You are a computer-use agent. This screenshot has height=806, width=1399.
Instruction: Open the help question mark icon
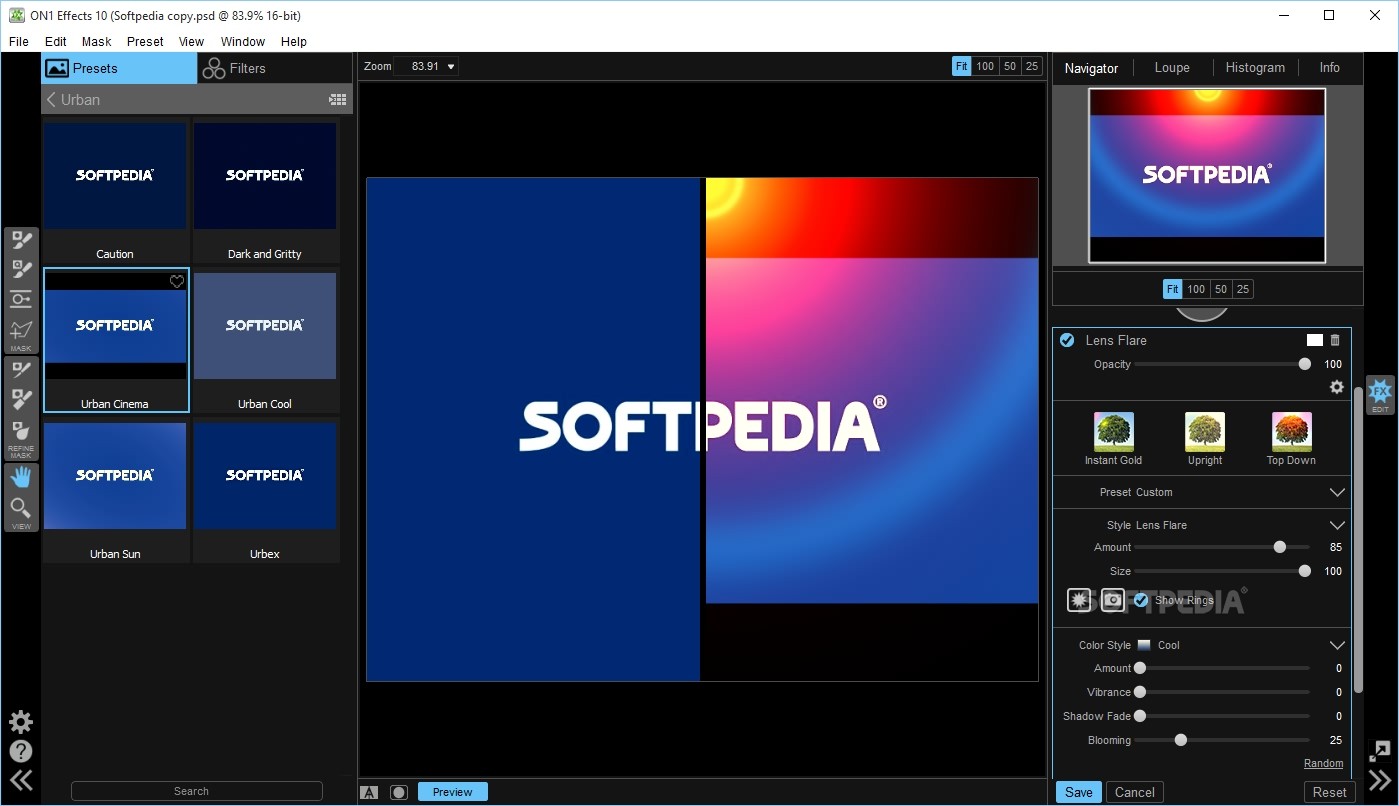tap(21, 751)
